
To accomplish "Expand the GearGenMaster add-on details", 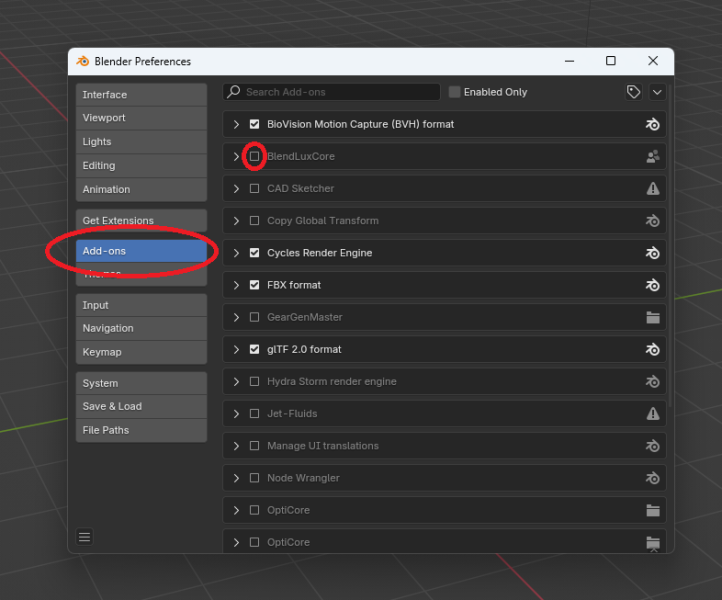I will click(236, 317).
